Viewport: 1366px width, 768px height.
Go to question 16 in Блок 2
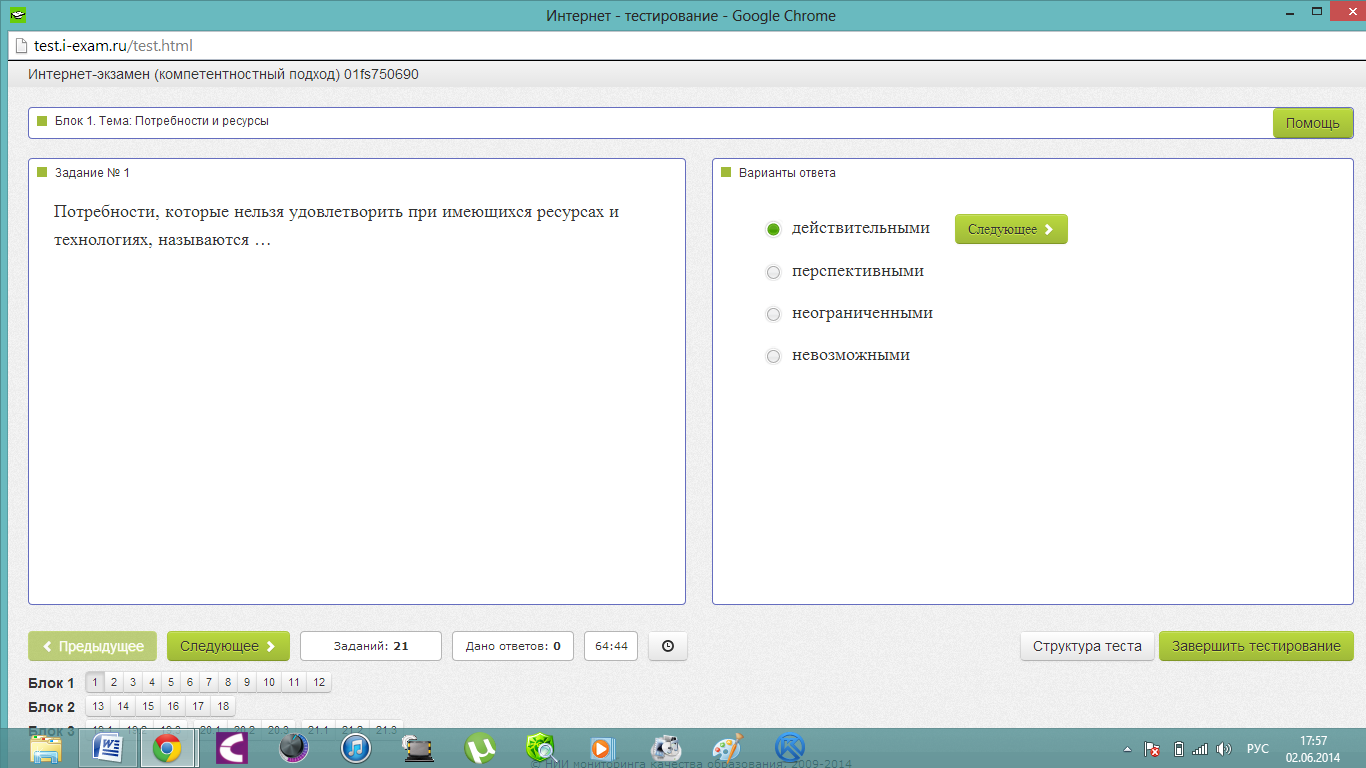(x=173, y=706)
